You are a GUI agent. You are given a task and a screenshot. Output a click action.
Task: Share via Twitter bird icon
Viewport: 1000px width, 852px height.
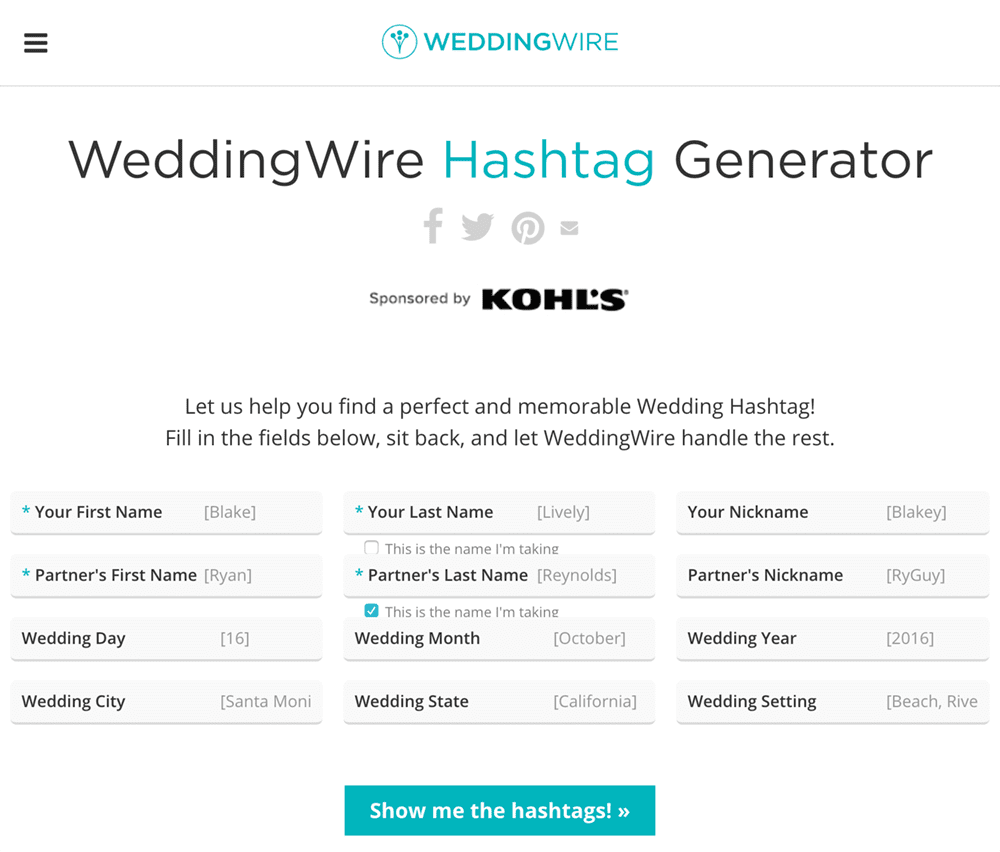click(478, 227)
